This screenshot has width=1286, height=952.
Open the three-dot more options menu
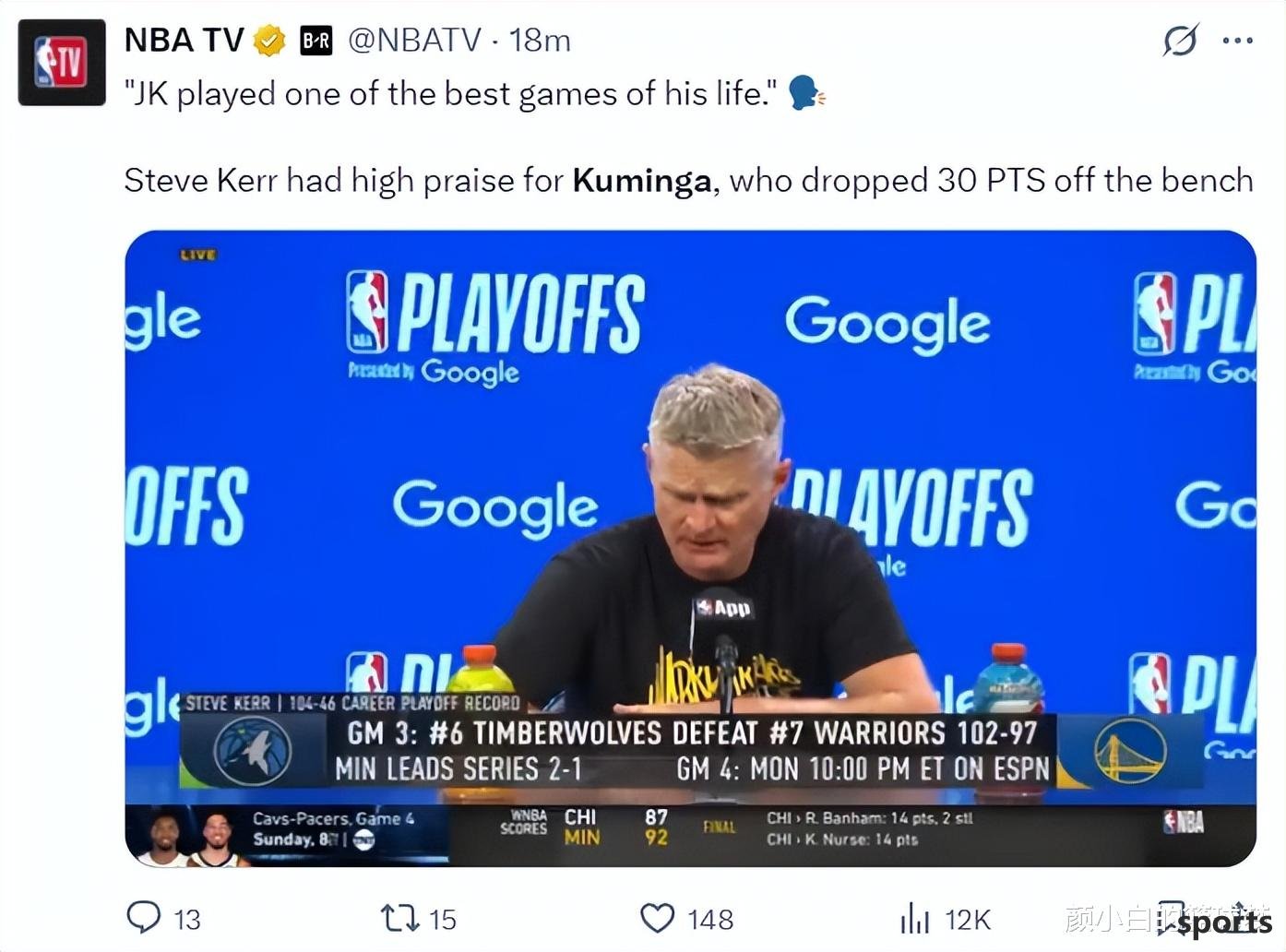[x=1237, y=41]
